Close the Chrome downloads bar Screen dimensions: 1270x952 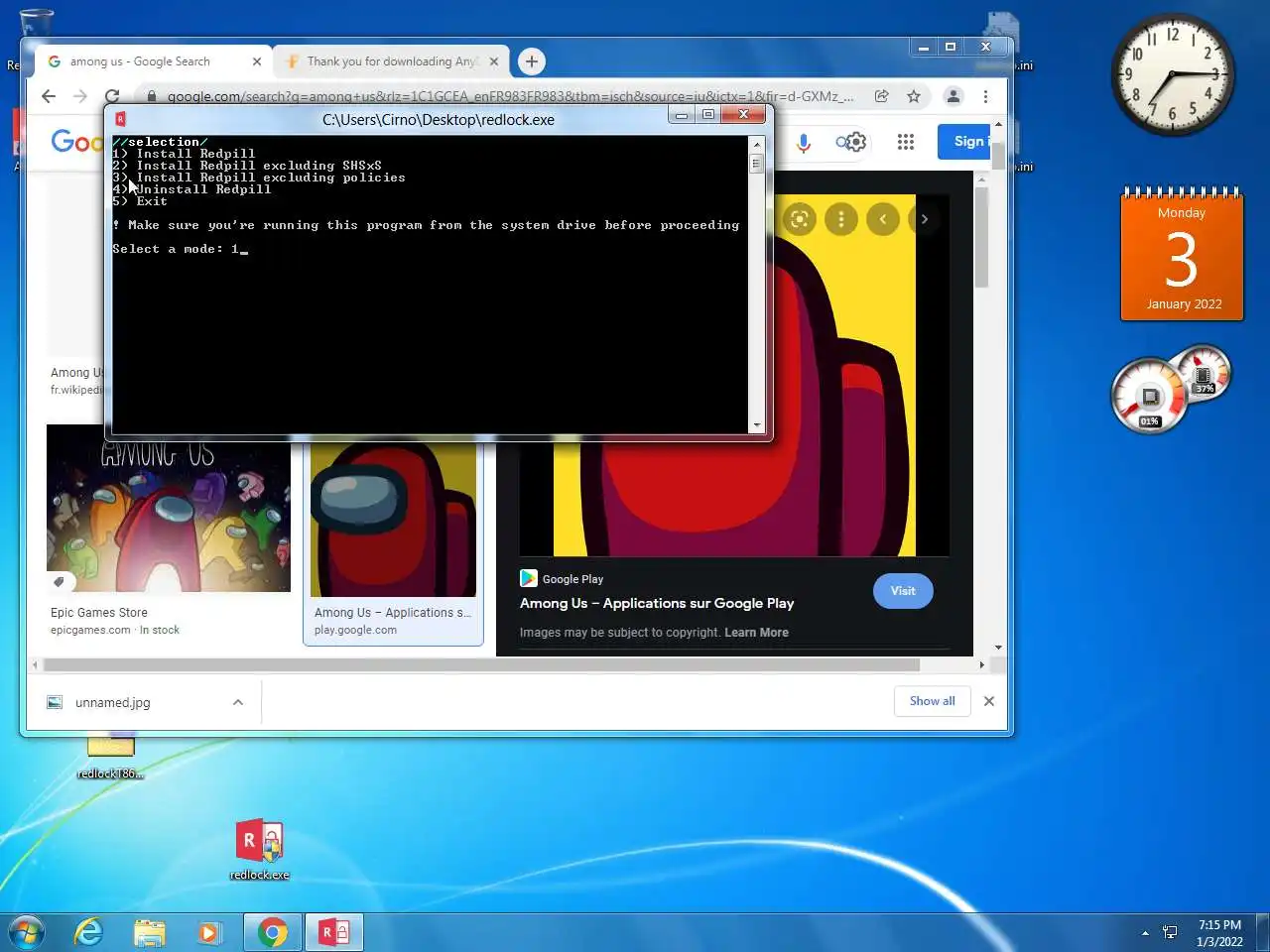pyautogui.click(x=988, y=701)
